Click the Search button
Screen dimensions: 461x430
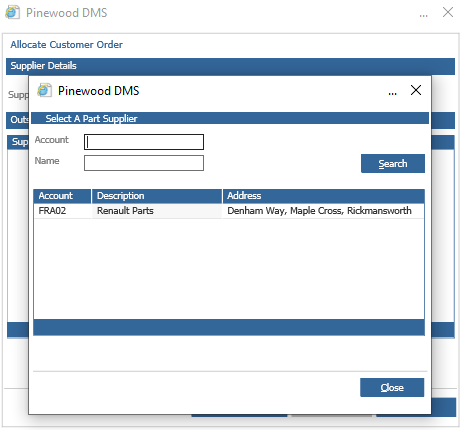click(393, 163)
